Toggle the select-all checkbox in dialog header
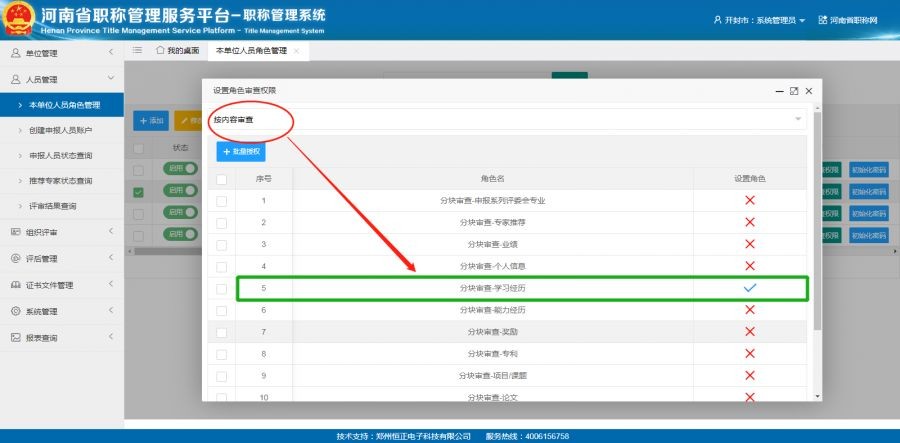 click(x=222, y=180)
